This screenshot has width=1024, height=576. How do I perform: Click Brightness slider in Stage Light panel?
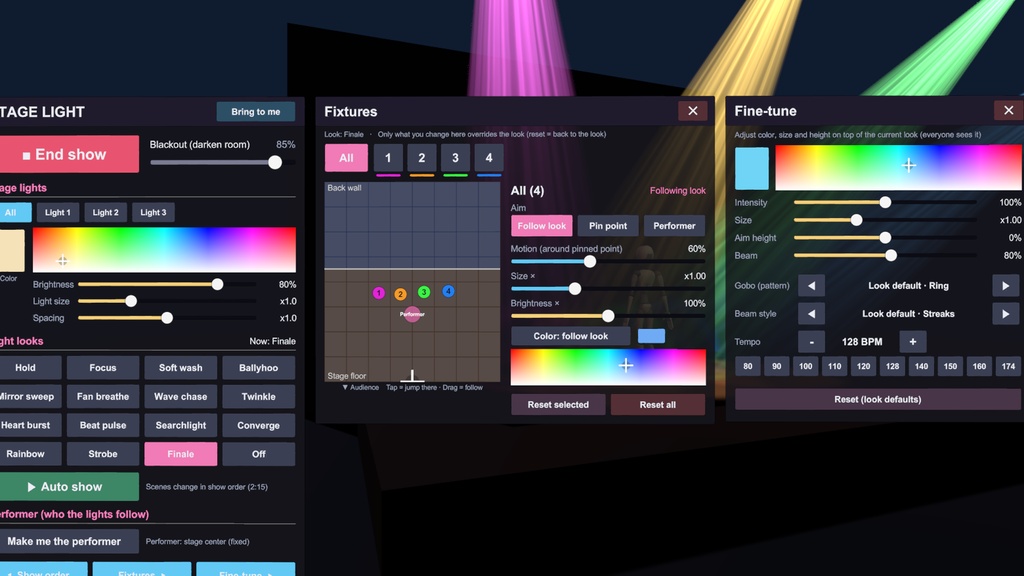(167, 284)
